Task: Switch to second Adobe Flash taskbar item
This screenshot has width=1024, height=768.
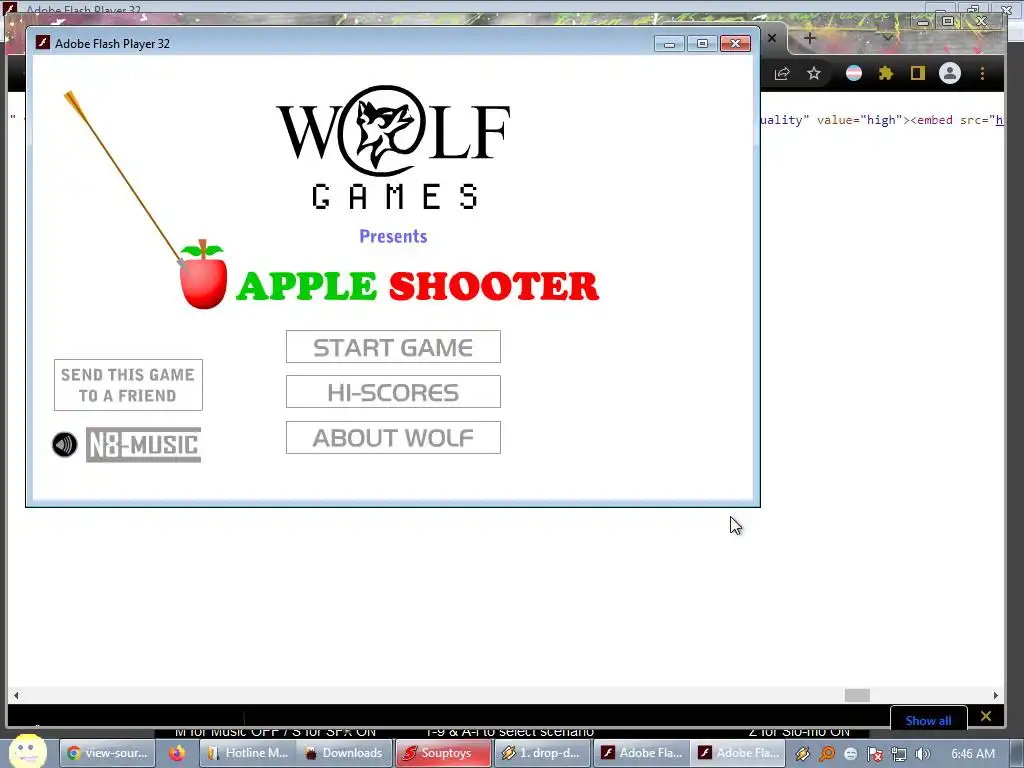Action: (738, 753)
